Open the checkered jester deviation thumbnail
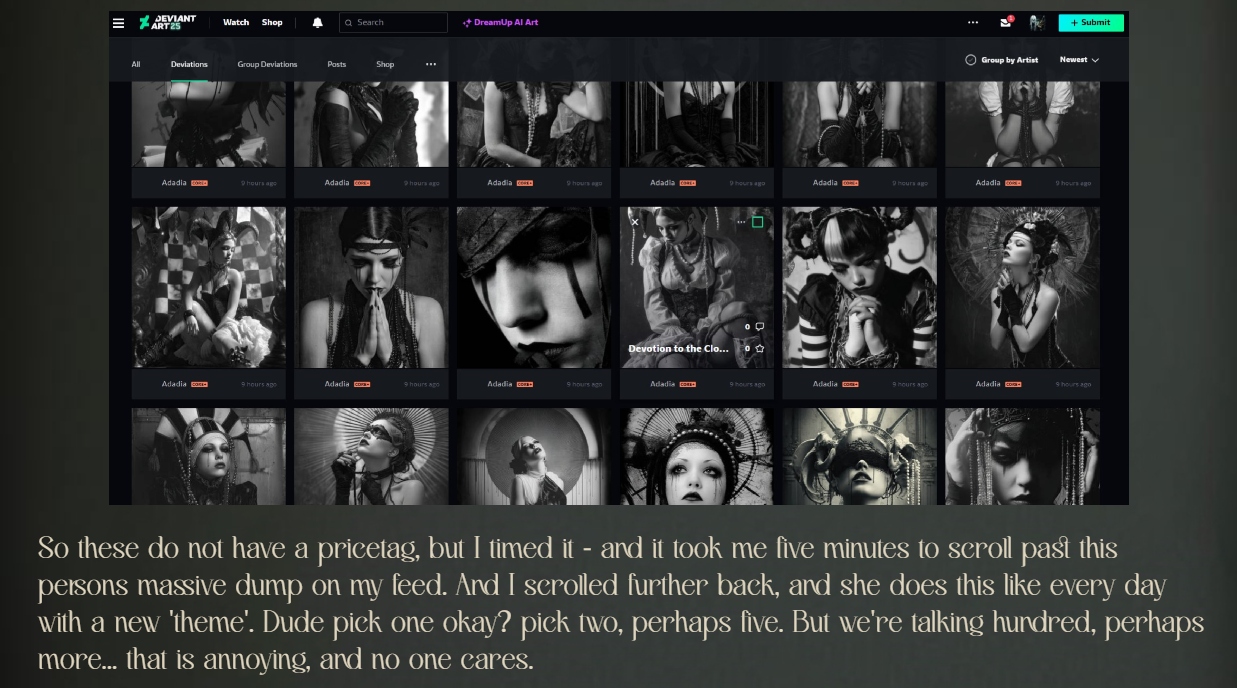Image resolution: width=1237 pixels, height=688 pixels. coord(208,288)
